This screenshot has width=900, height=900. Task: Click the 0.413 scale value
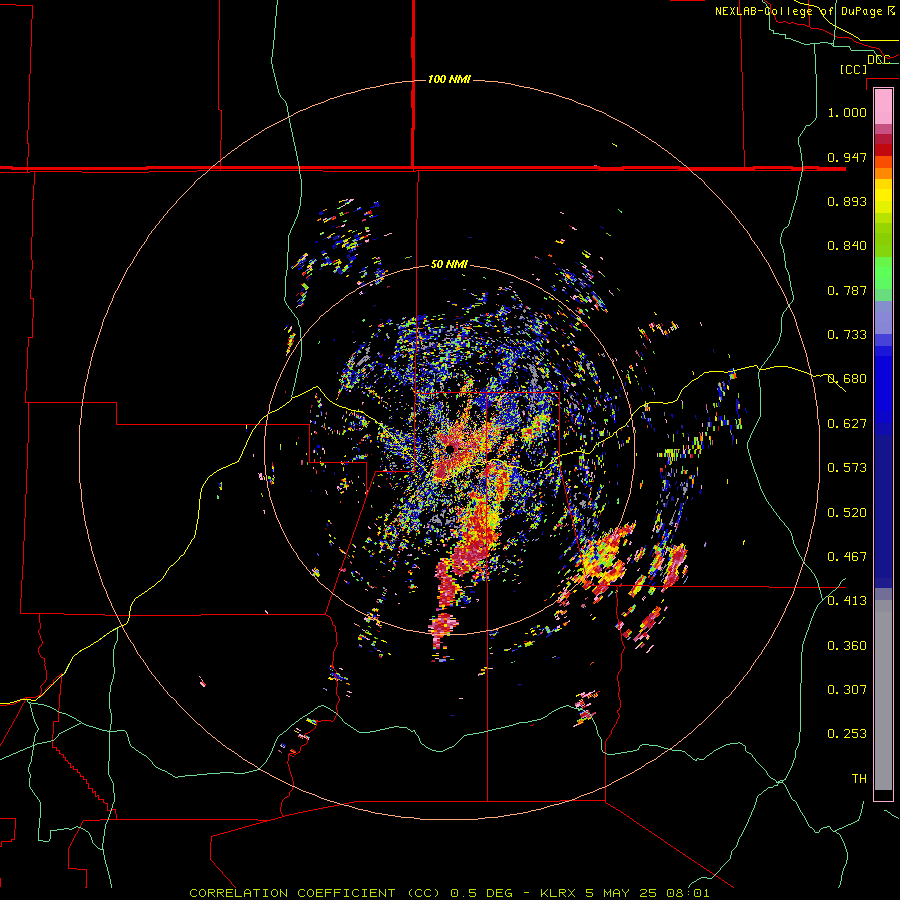click(x=847, y=601)
